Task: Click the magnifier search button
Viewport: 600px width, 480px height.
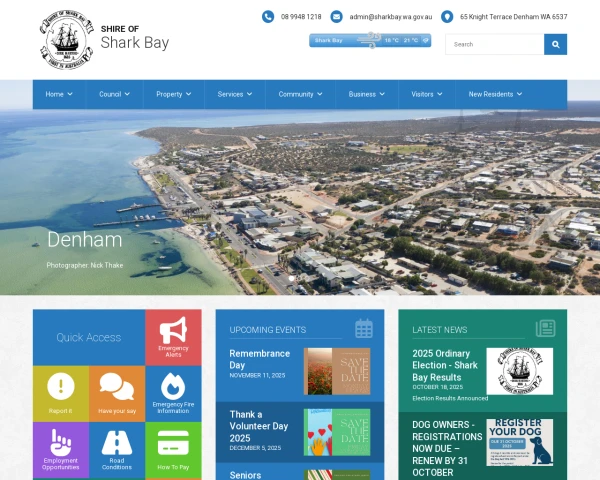Action: (x=556, y=44)
